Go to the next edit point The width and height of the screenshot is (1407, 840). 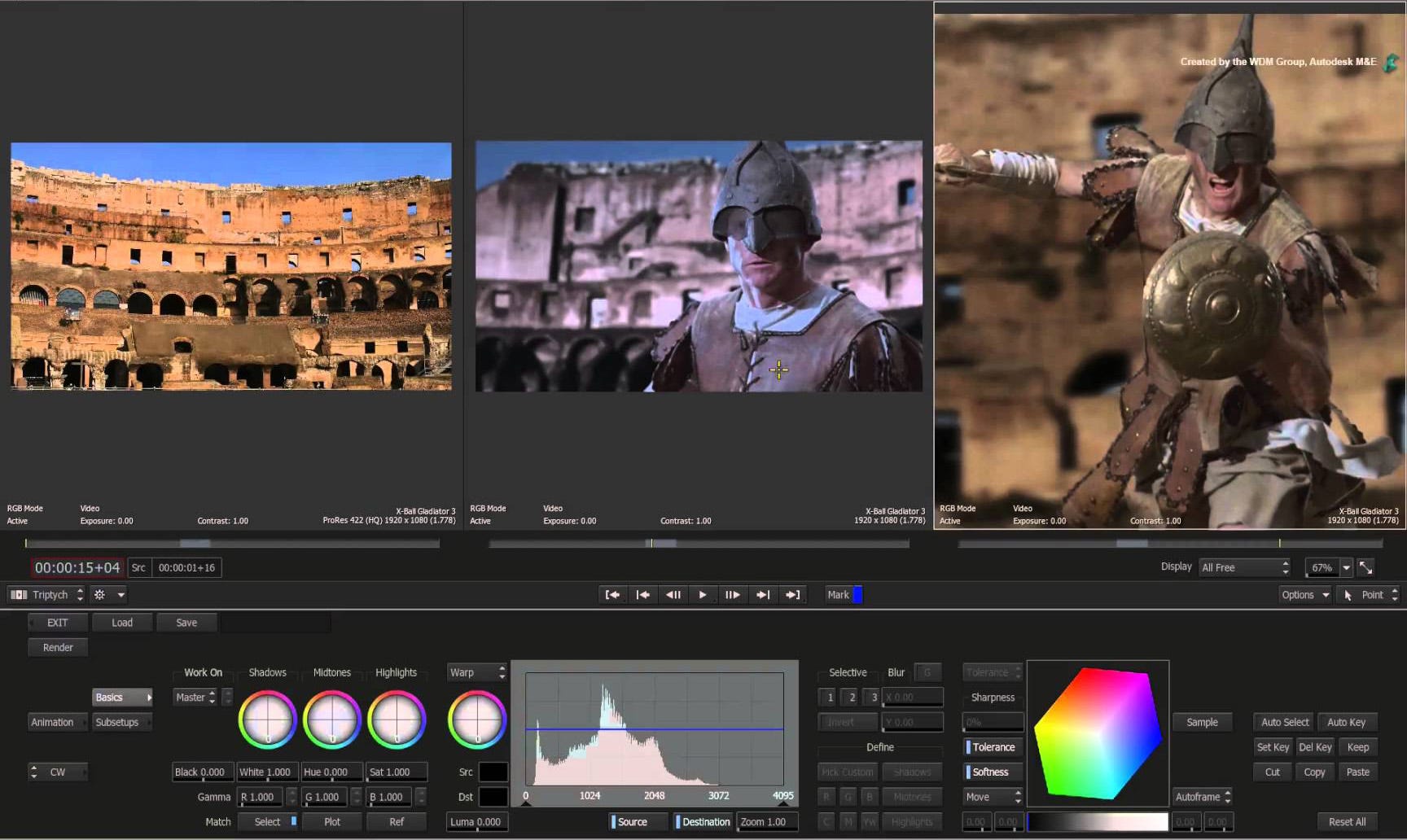(763, 595)
